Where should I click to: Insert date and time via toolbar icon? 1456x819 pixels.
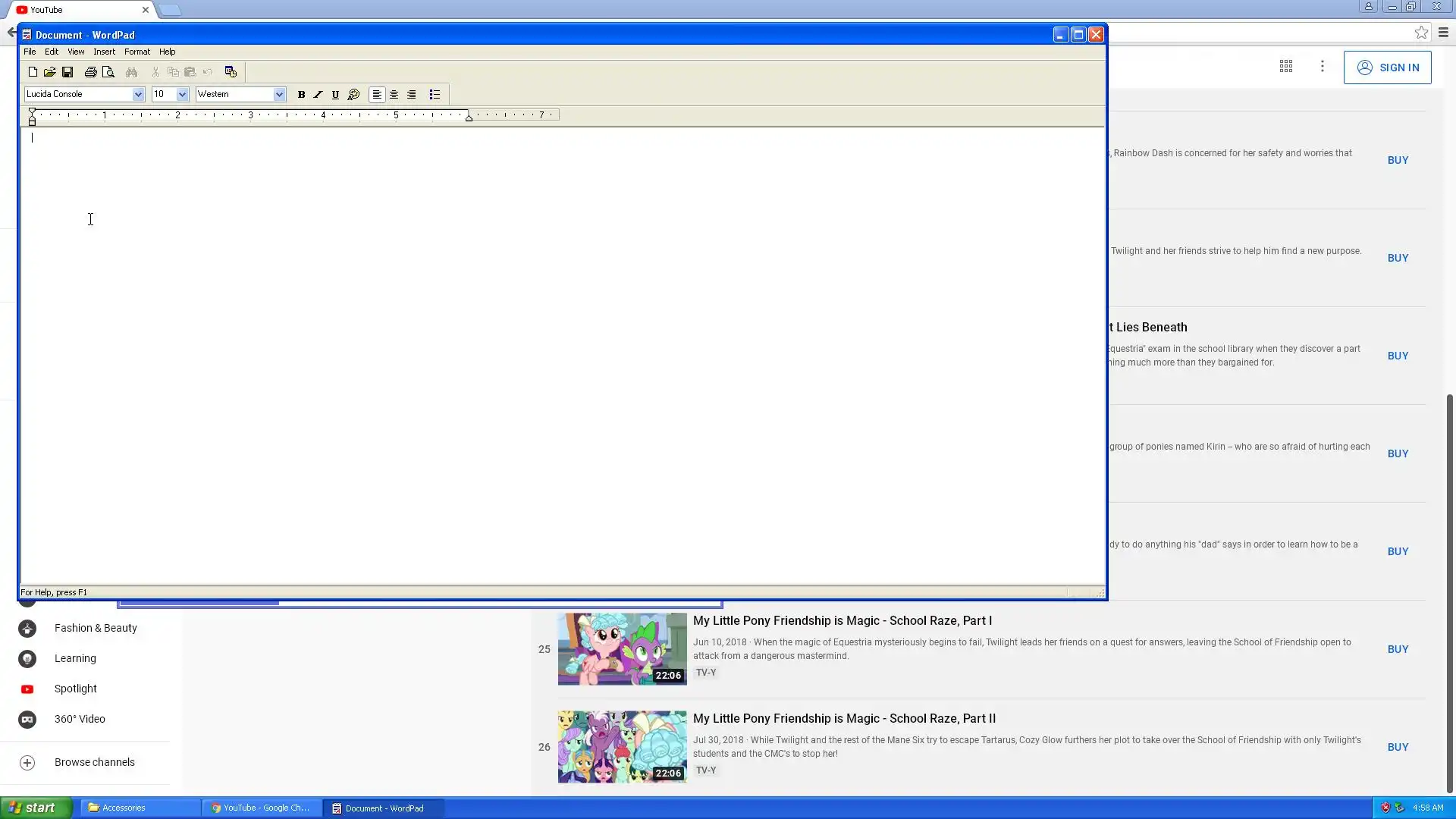point(231,72)
